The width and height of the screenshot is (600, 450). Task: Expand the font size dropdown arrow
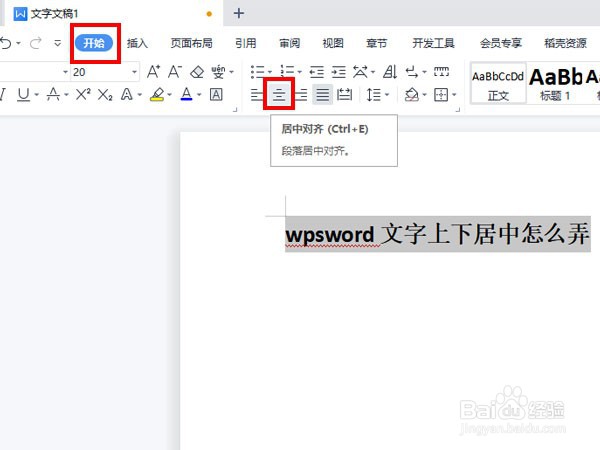134,72
